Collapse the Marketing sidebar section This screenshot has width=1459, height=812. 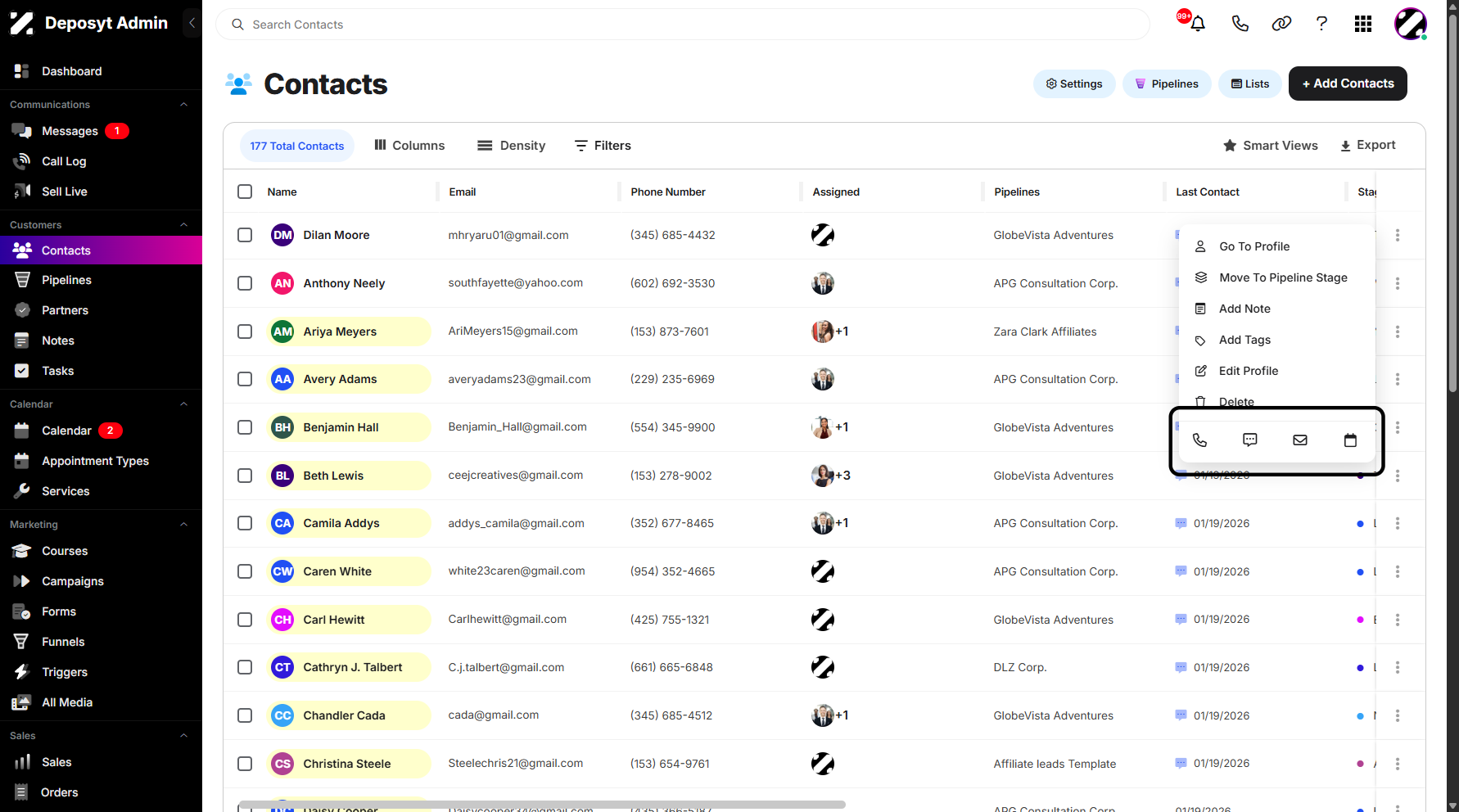pyautogui.click(x=184, y=525)
